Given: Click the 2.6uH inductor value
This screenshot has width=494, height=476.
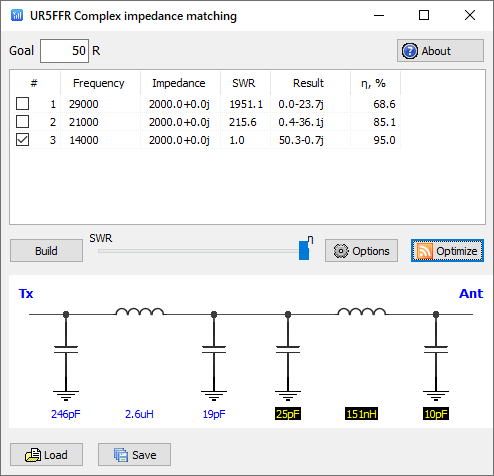Looking at the screenshot, I should point(139,414).
